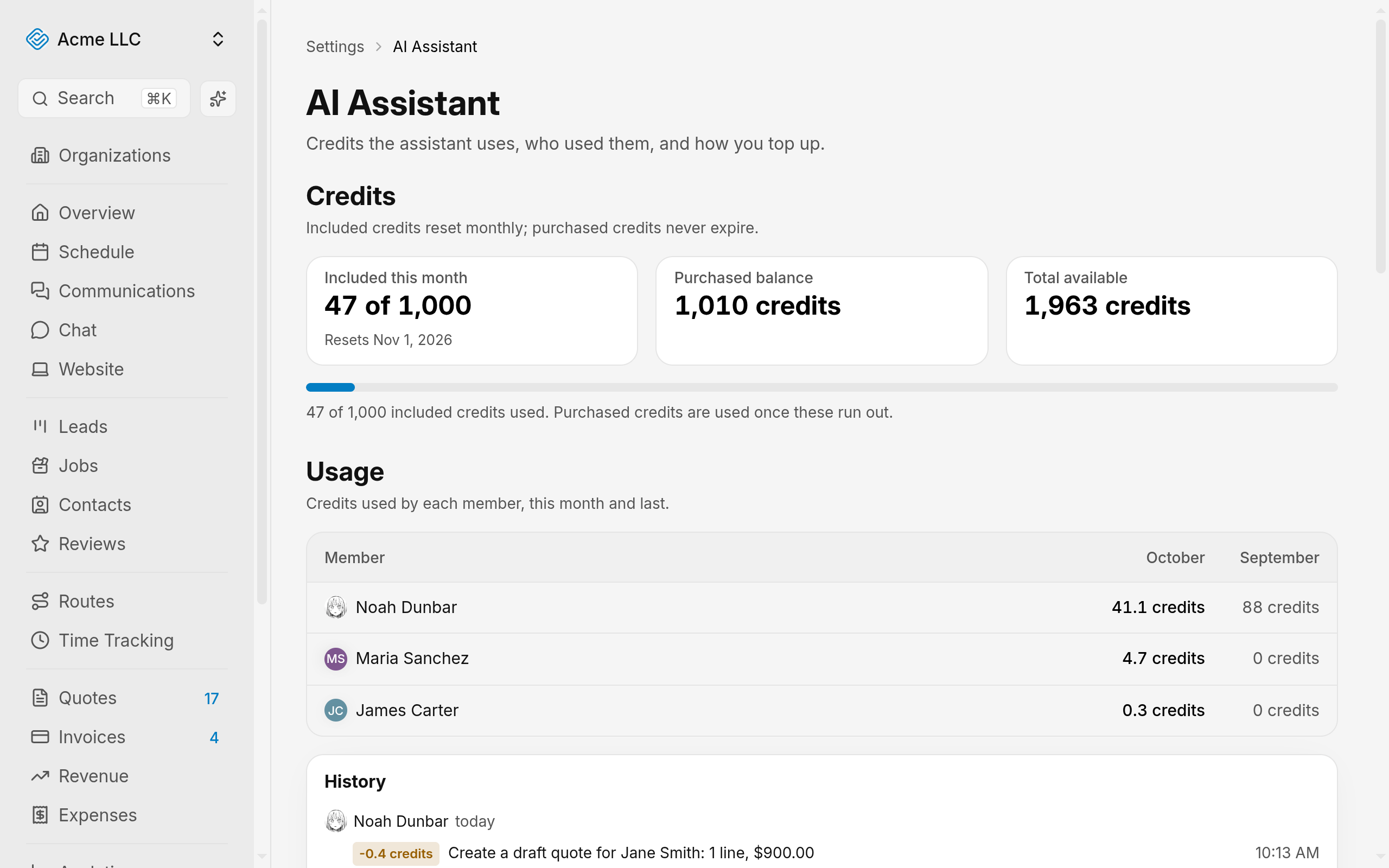Click the Reviews star icon
Screen dimensions: 1389x868
click(40, 543)
